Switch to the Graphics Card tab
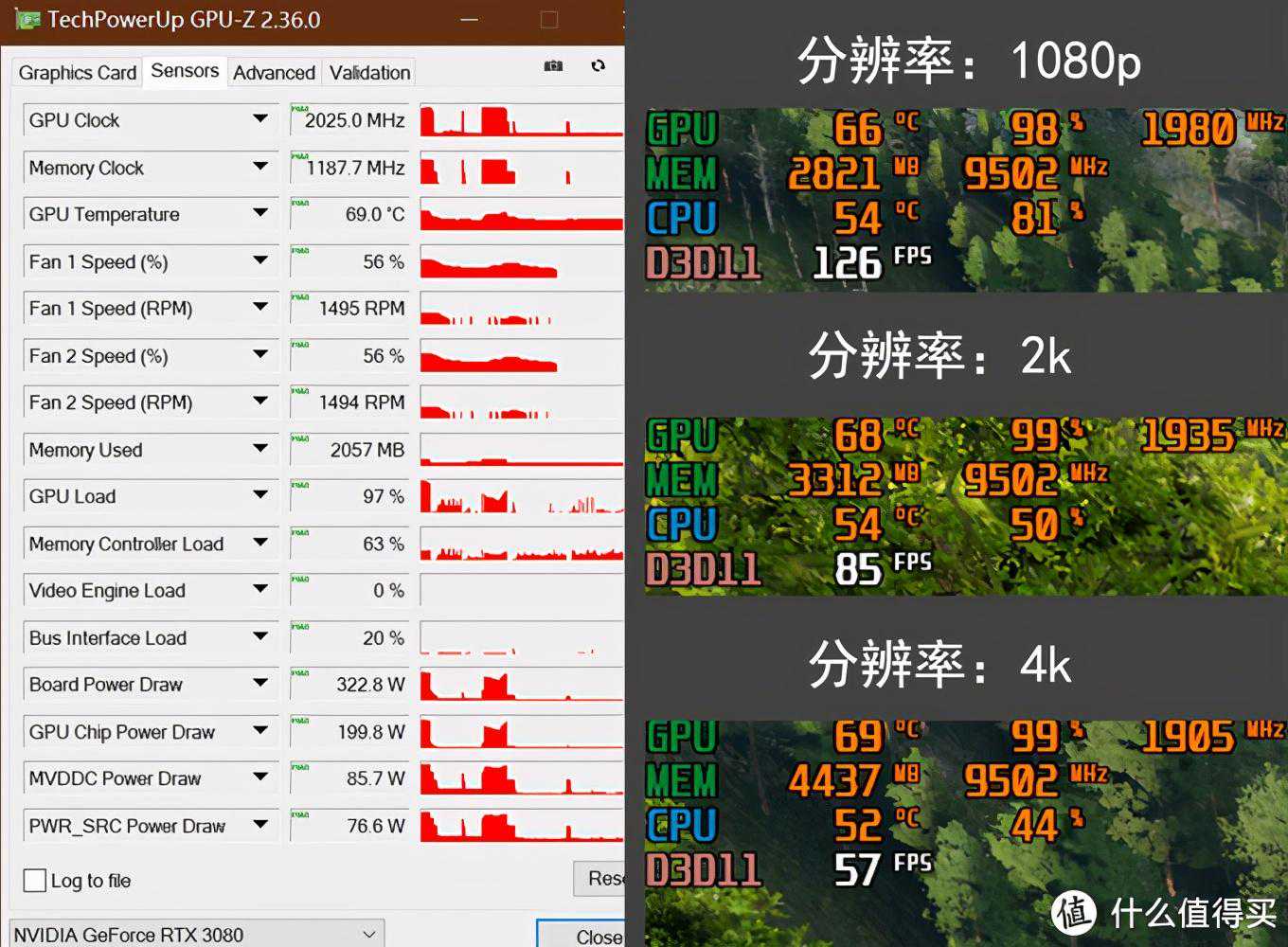The image size is (1288, 947). tap(78, 73)
